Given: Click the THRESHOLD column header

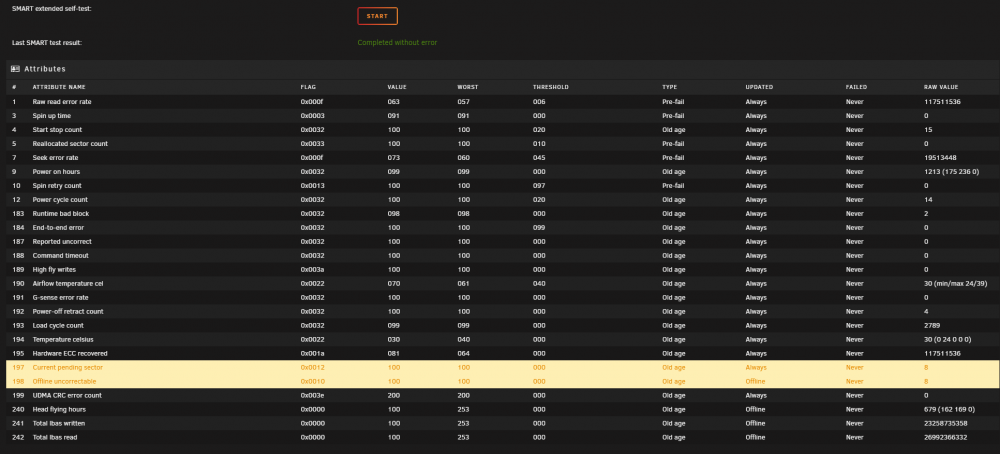Looking at the screenshot, I should 550,87.
